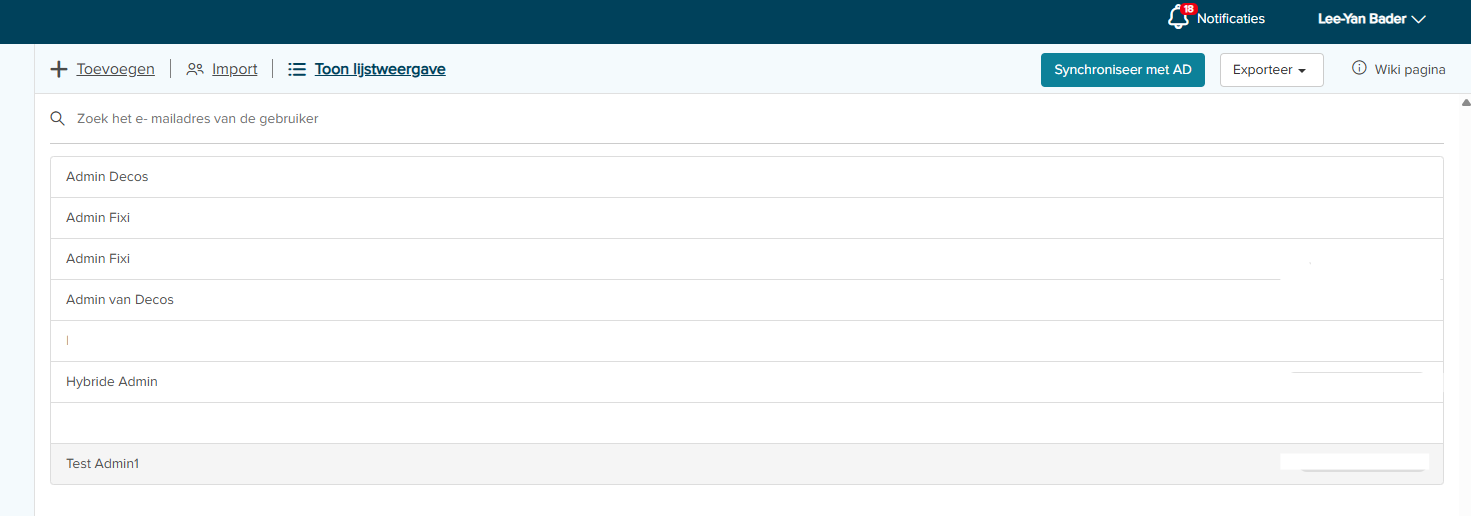Select the Hybride Admin row
1471x516 pixels.
[x=112, y=382]
